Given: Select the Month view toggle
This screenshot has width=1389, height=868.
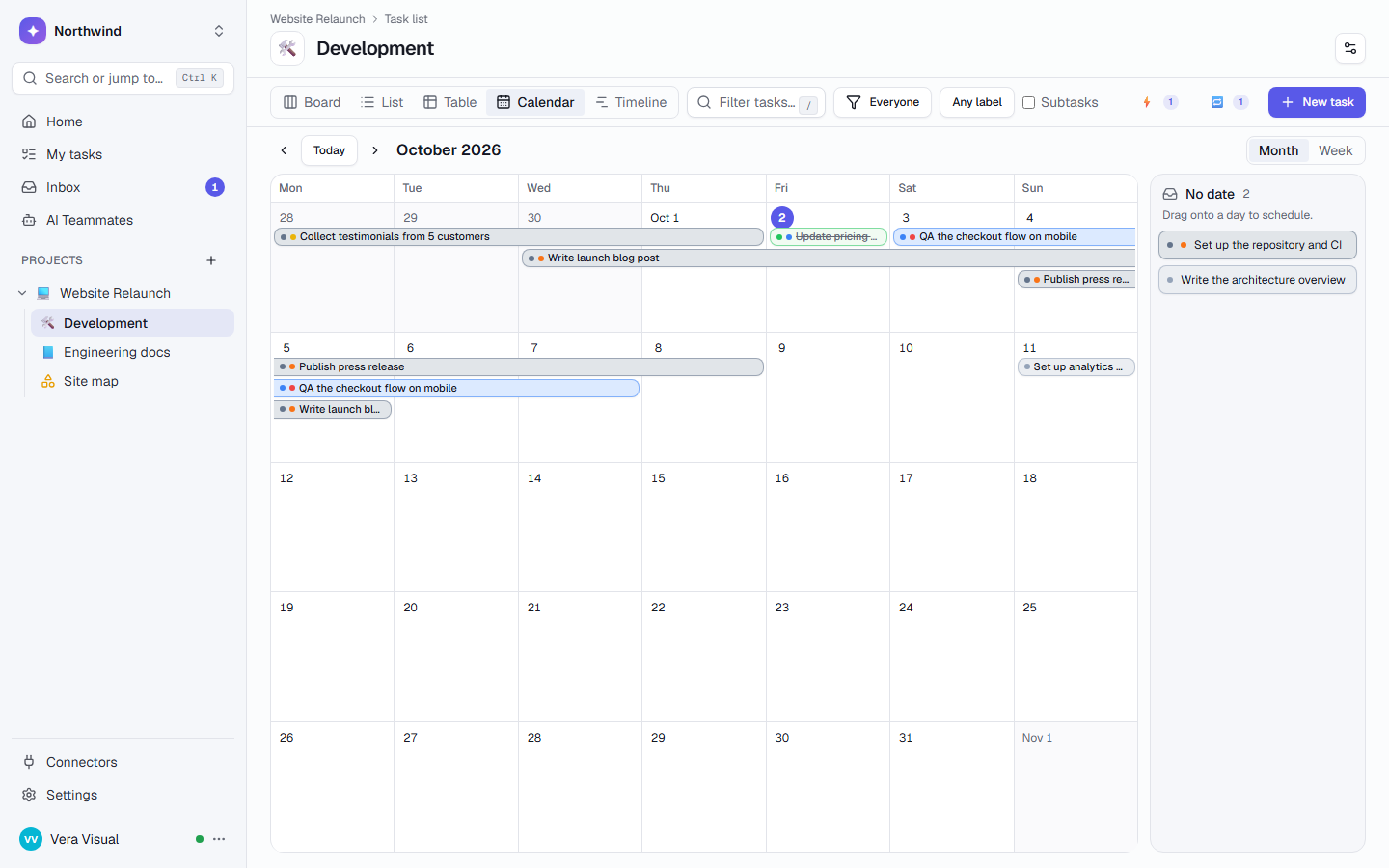Looking at the screenshot, I should (1278, 150).
